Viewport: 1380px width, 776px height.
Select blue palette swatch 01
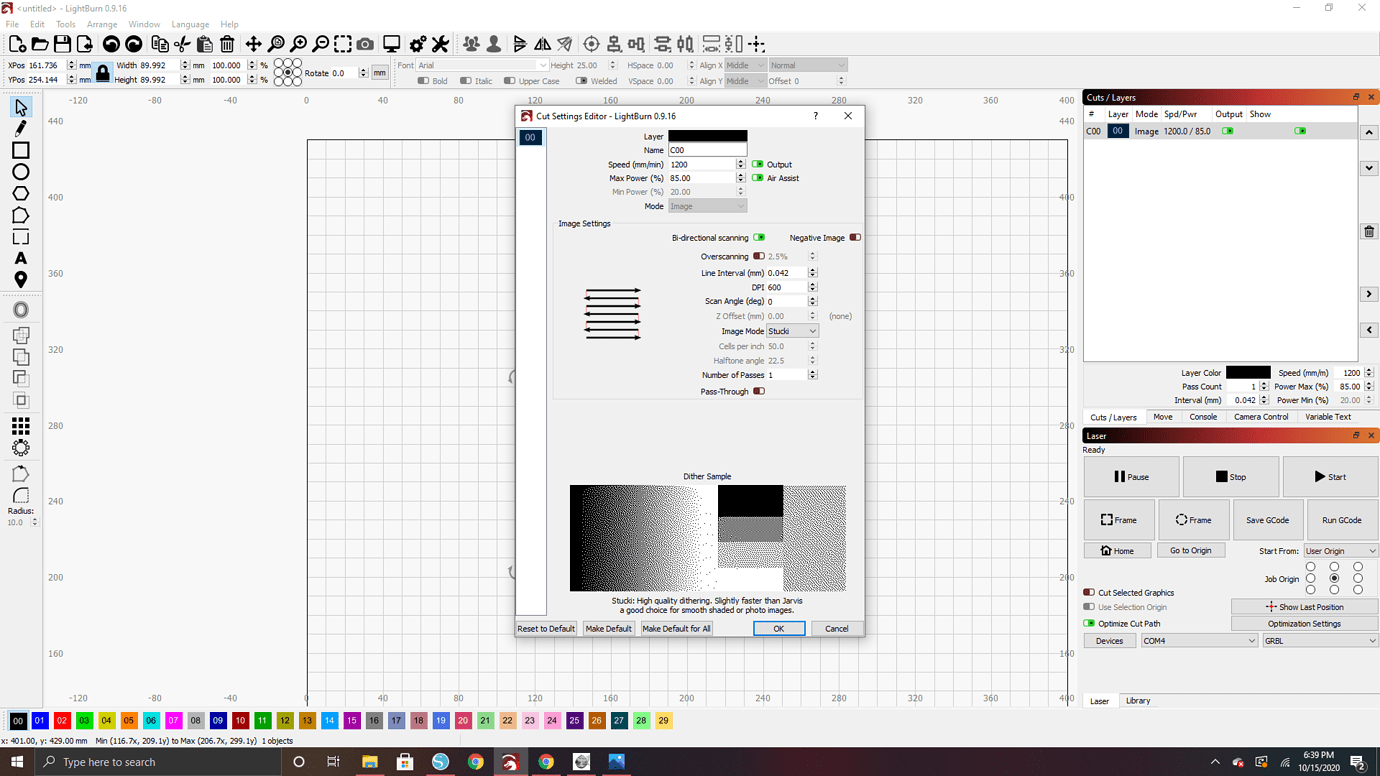click(40, 720)
